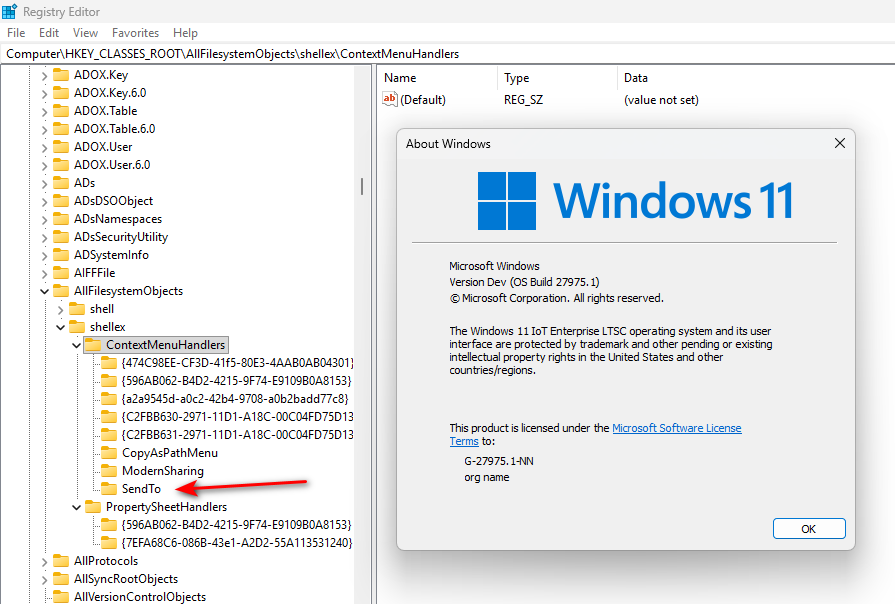Viewport: 895px width, 604px height.
Task: Select {596AB062 key under PropertySheetHandlers
Action: click(236, 525)
